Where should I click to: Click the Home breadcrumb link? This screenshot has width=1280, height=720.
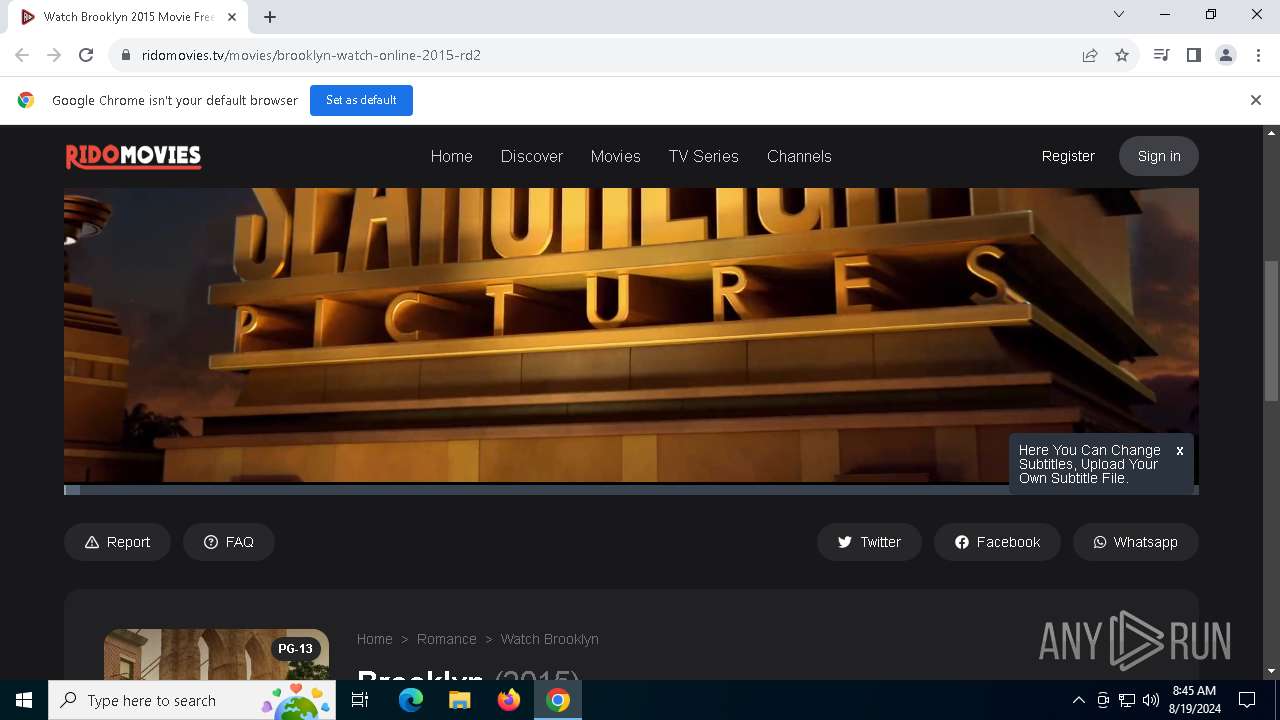[374, 639]
